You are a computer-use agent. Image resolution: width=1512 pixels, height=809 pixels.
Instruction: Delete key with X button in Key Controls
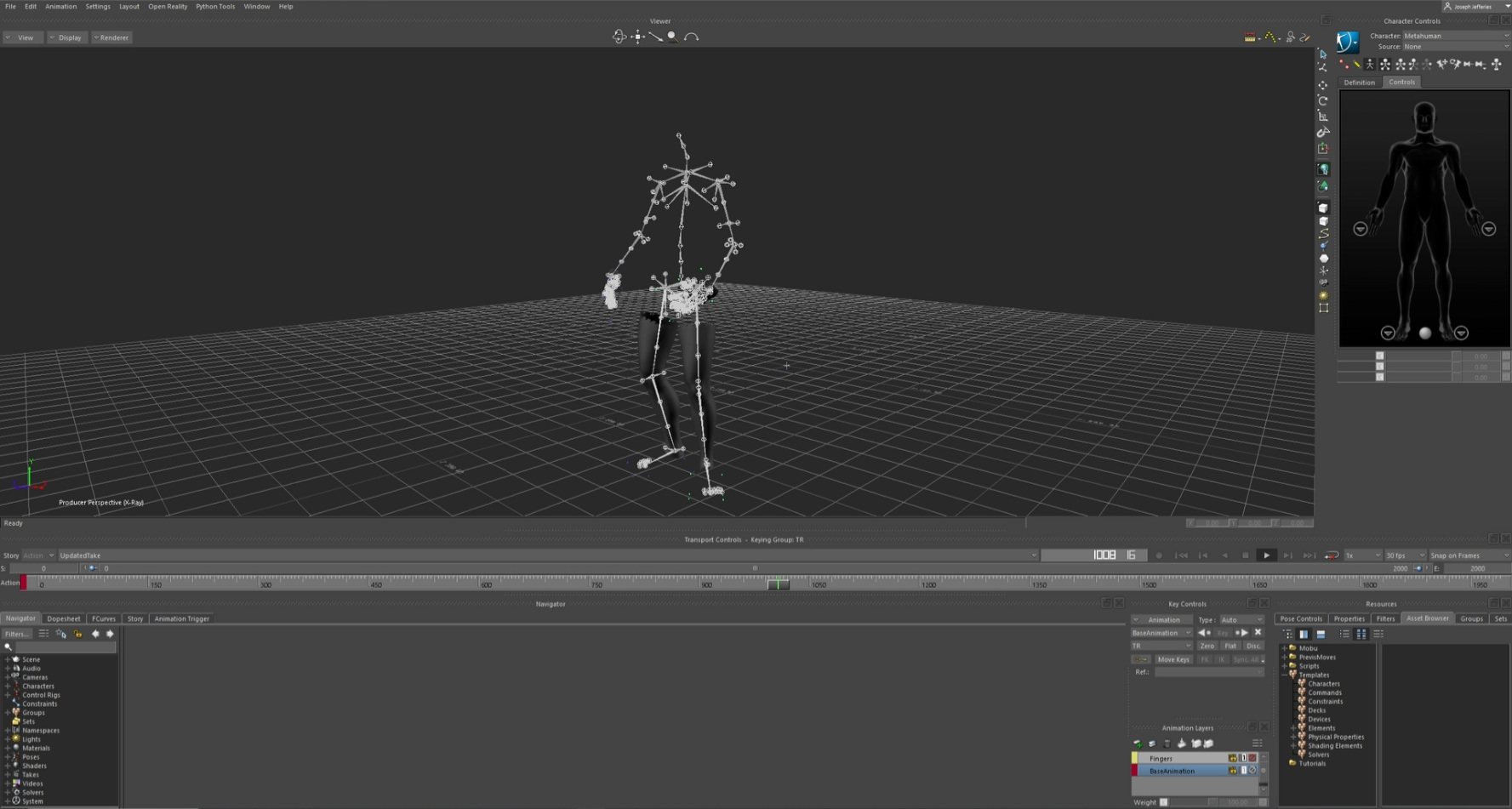[x=1258, y=633]
